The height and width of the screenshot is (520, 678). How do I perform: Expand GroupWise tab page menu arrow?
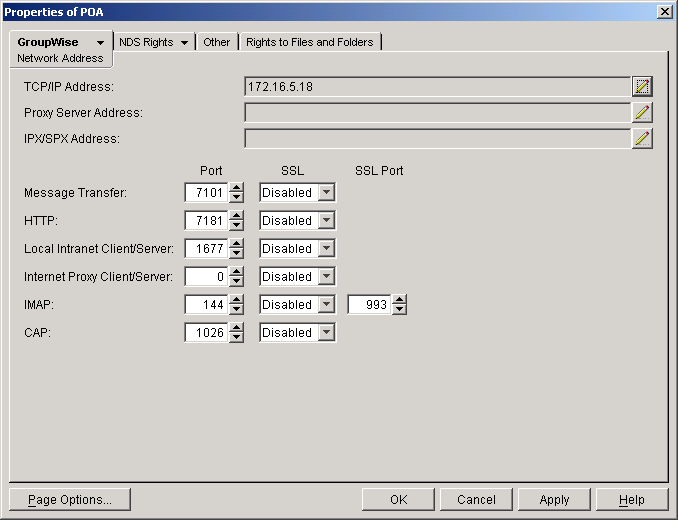coord(100,42)
